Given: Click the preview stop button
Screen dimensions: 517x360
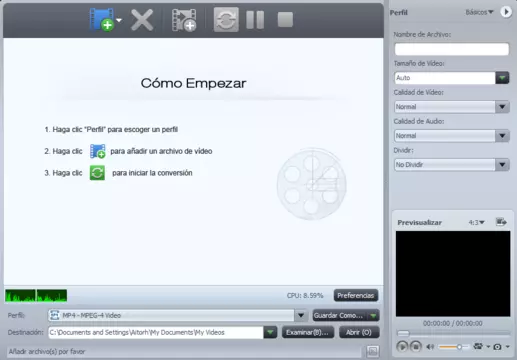Looking at the screenshot, I should point(416,347).
